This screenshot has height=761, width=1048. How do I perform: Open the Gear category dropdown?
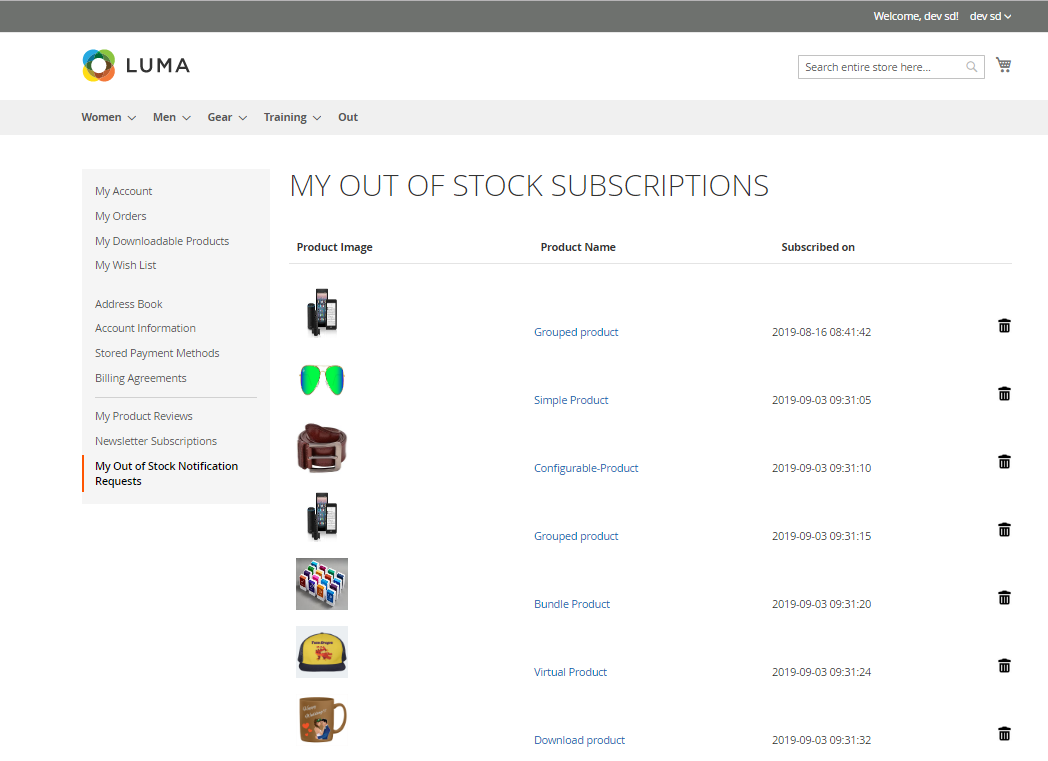[x=227, y=118]
